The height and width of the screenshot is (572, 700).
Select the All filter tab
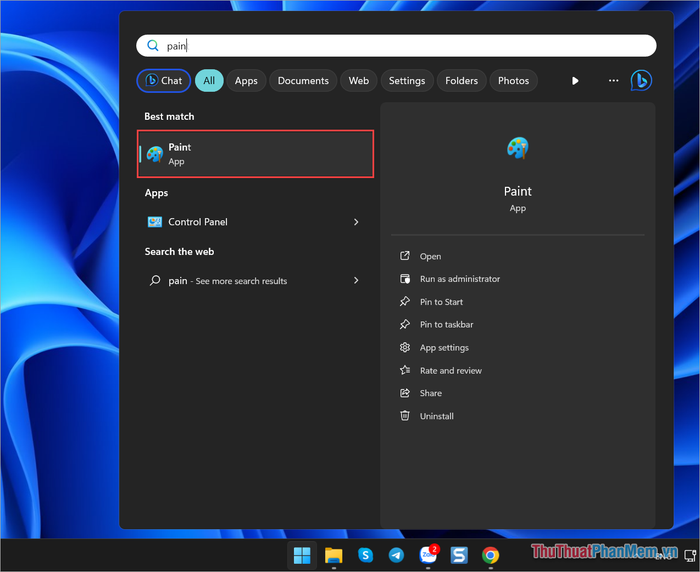[x=209, y=81]
